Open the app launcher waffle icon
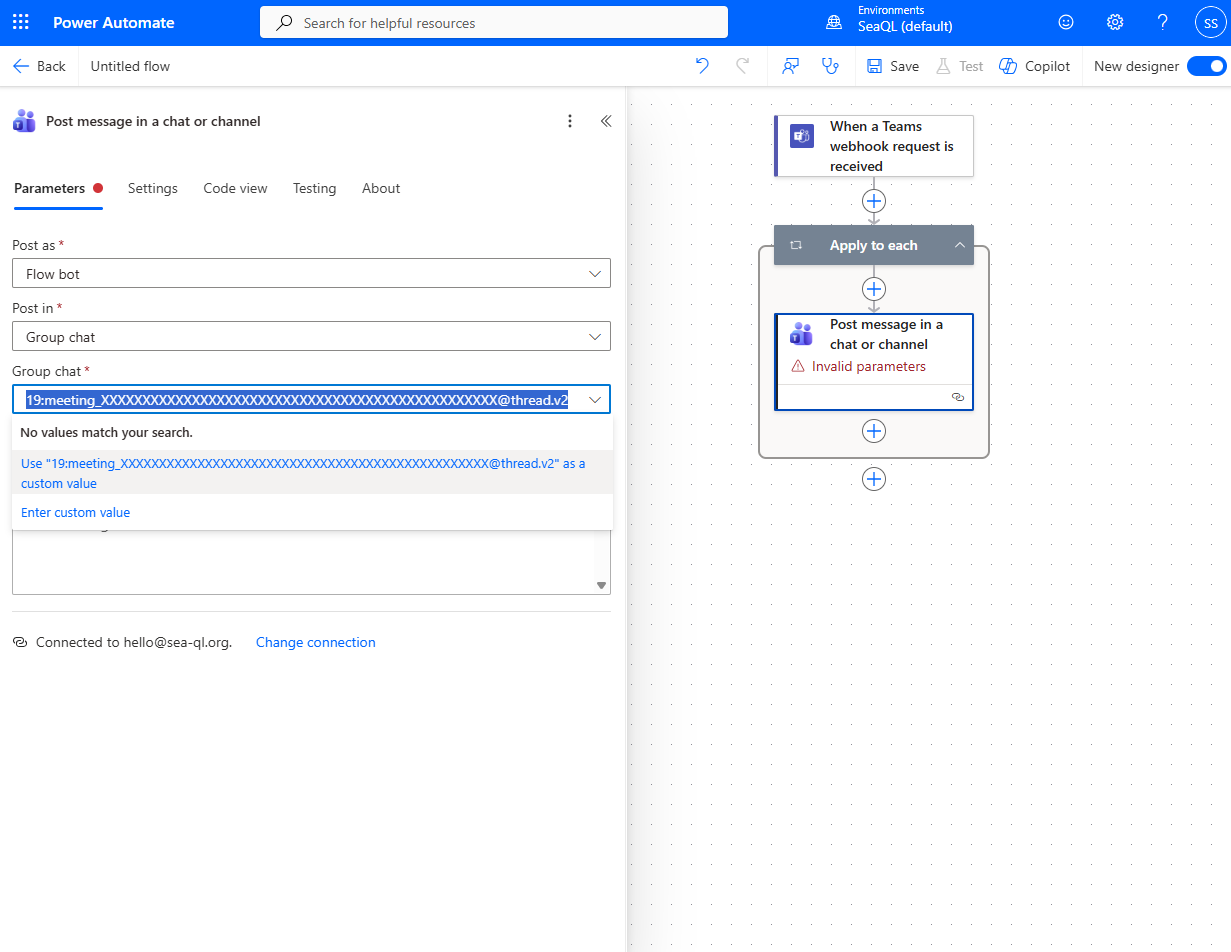The image size is (1231, 952). point(21,22)
